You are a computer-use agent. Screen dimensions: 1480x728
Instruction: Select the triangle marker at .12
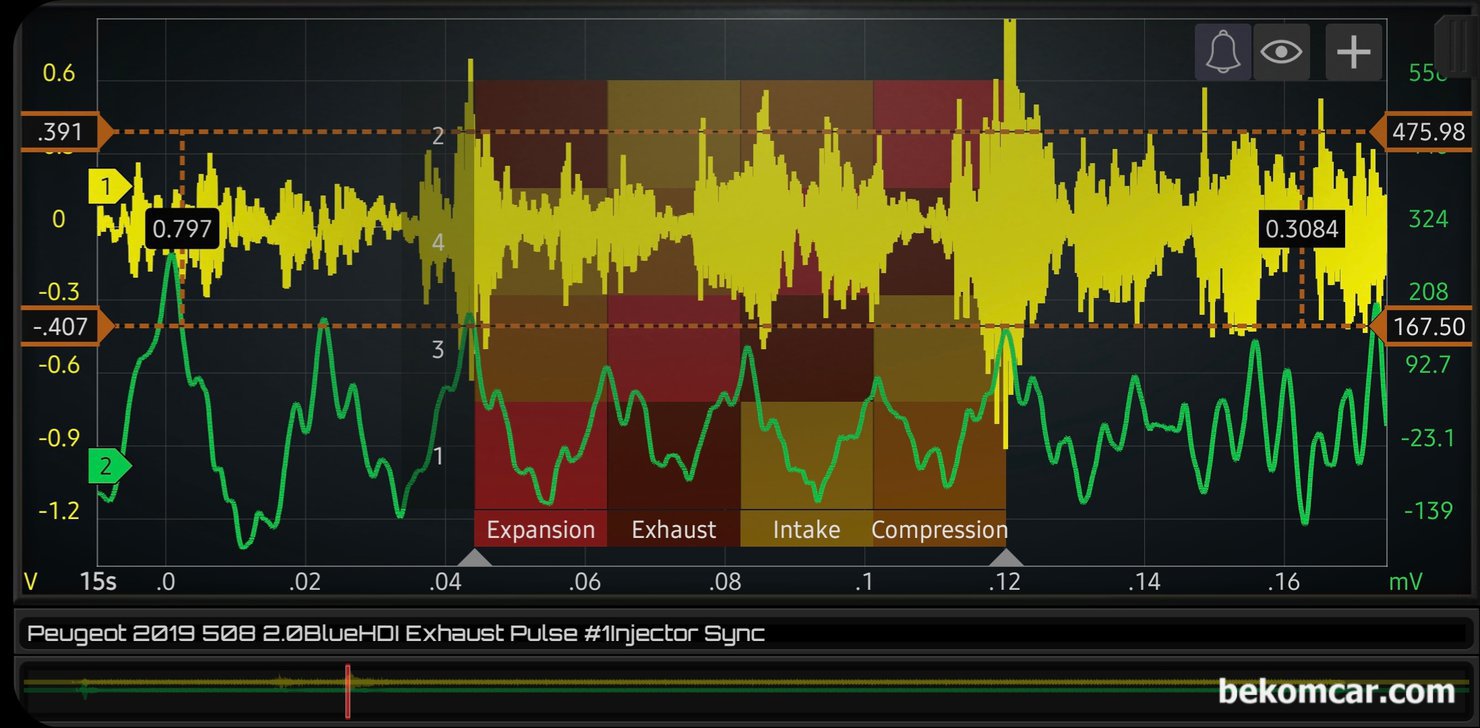pos(1006,557)
